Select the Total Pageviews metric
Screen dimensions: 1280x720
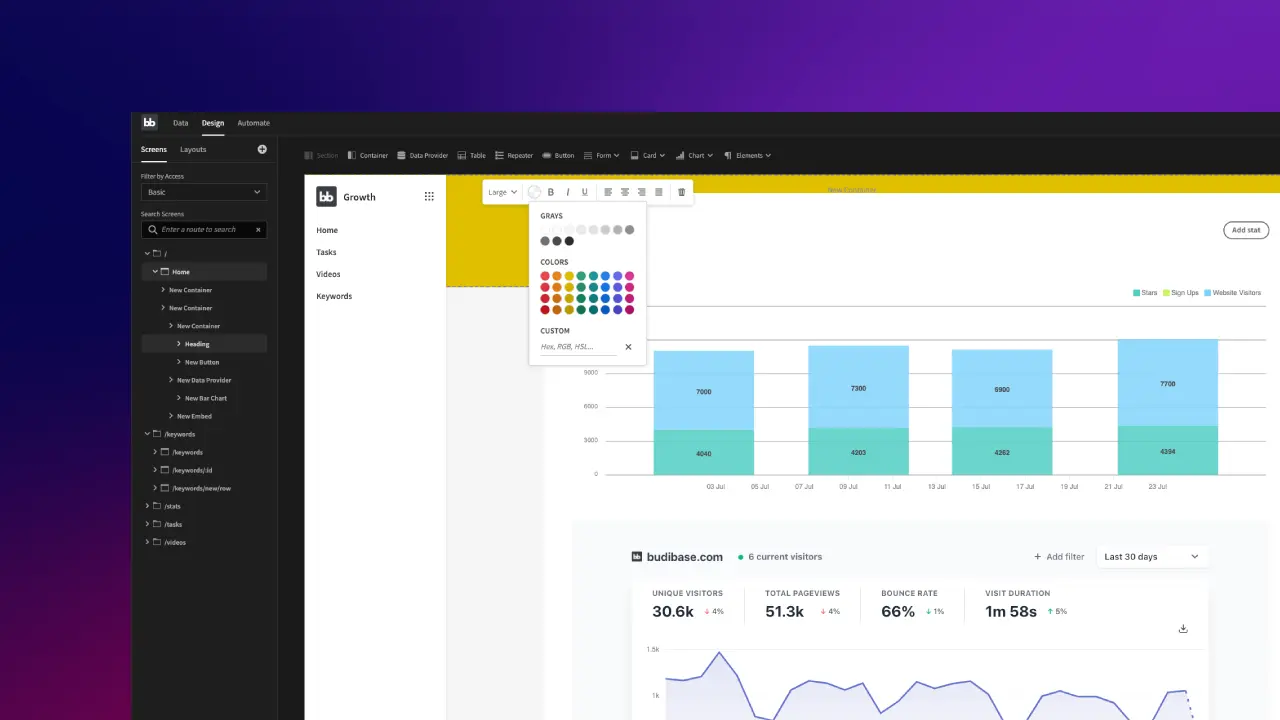click(803, 604)
